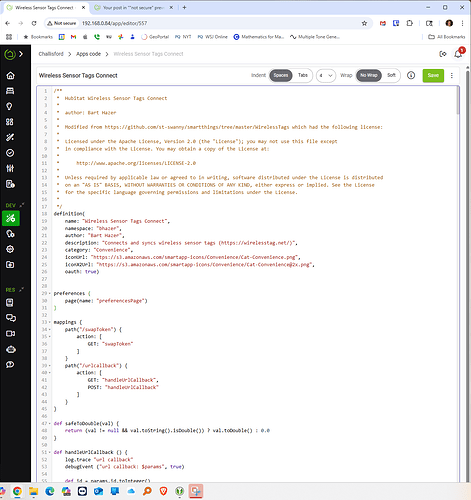Click the notifications bell icon

tap(458, 54)
